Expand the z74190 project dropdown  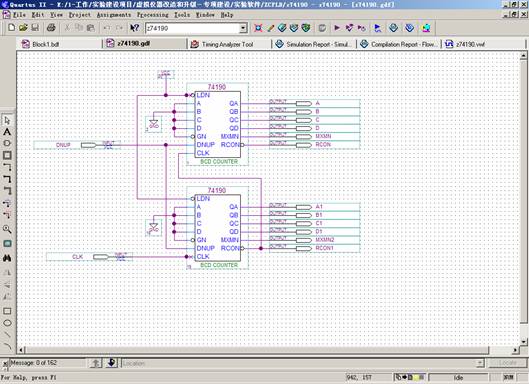tap(243, 28)
